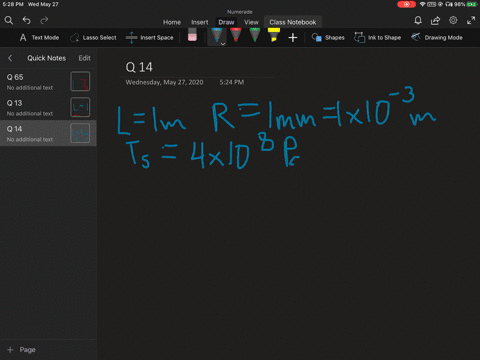The width and height of the screenshot is (480, 360).
Task: Open the View tab
Action: tap(251, 22)
